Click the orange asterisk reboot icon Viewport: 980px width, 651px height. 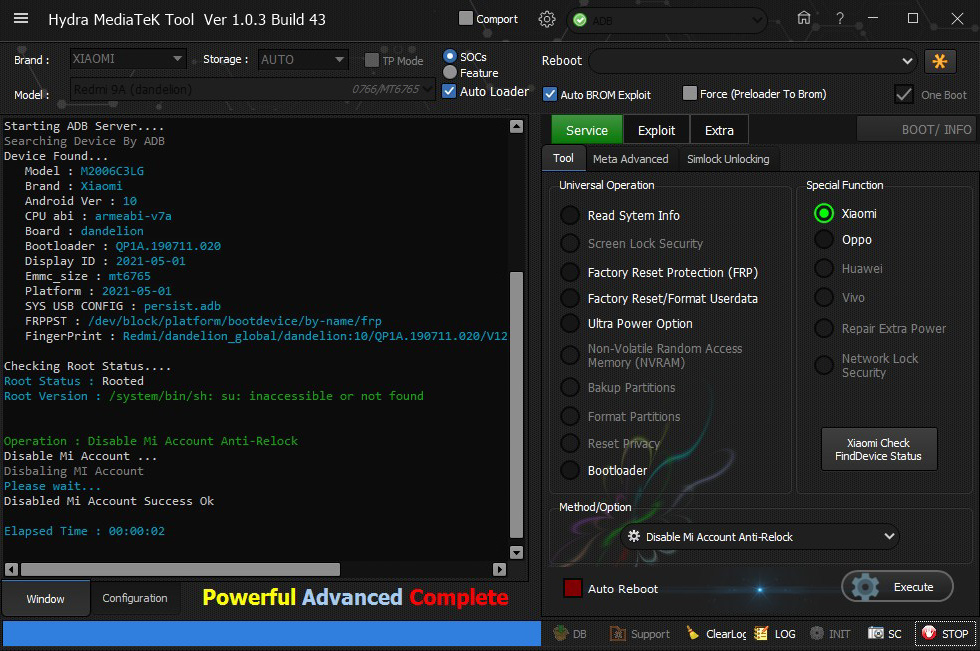940,61
